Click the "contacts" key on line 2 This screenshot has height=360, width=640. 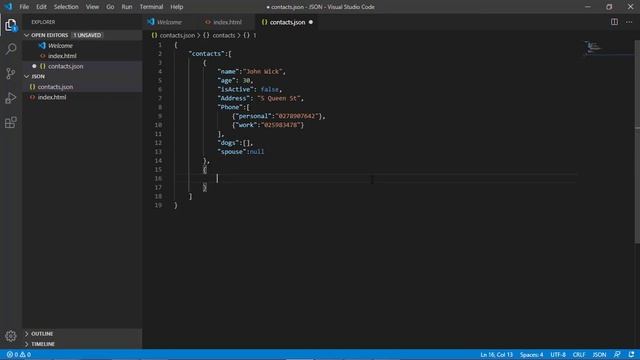pyautogui.click(x=207, y=54)
